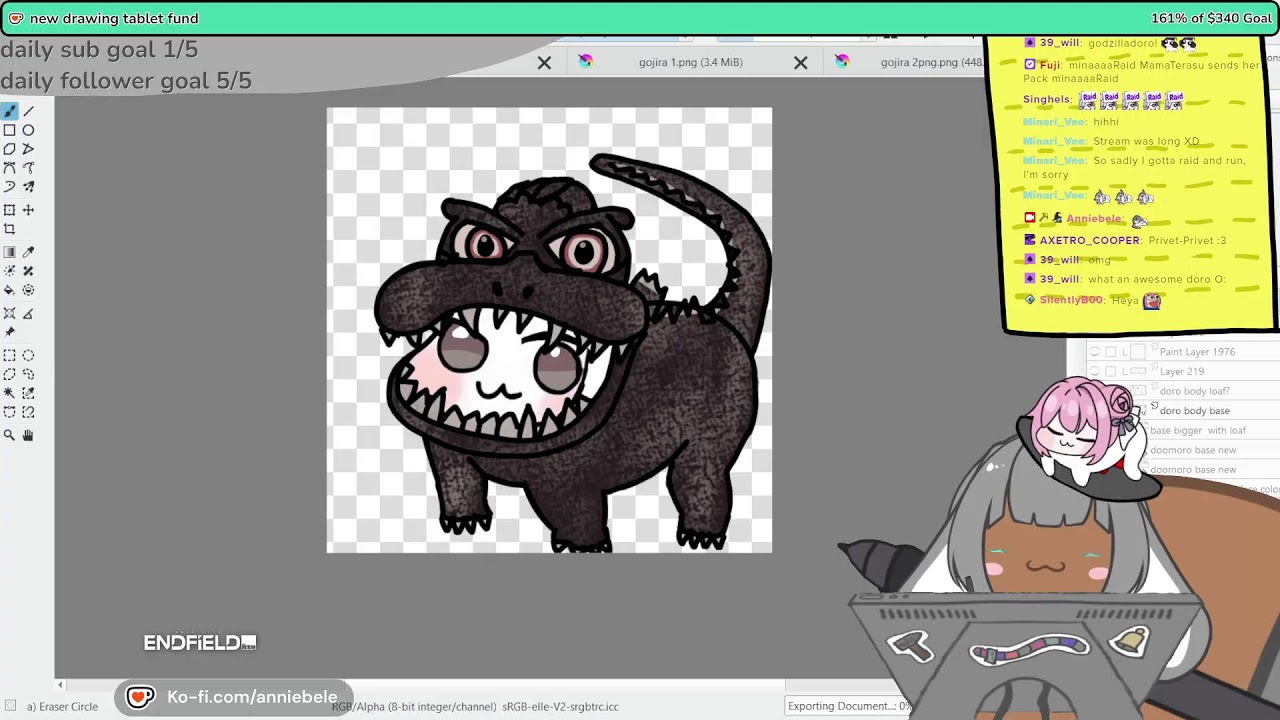Close the document tab before gojira 1.png
This screenshot has width=1280, height=720.
(544, 62)
